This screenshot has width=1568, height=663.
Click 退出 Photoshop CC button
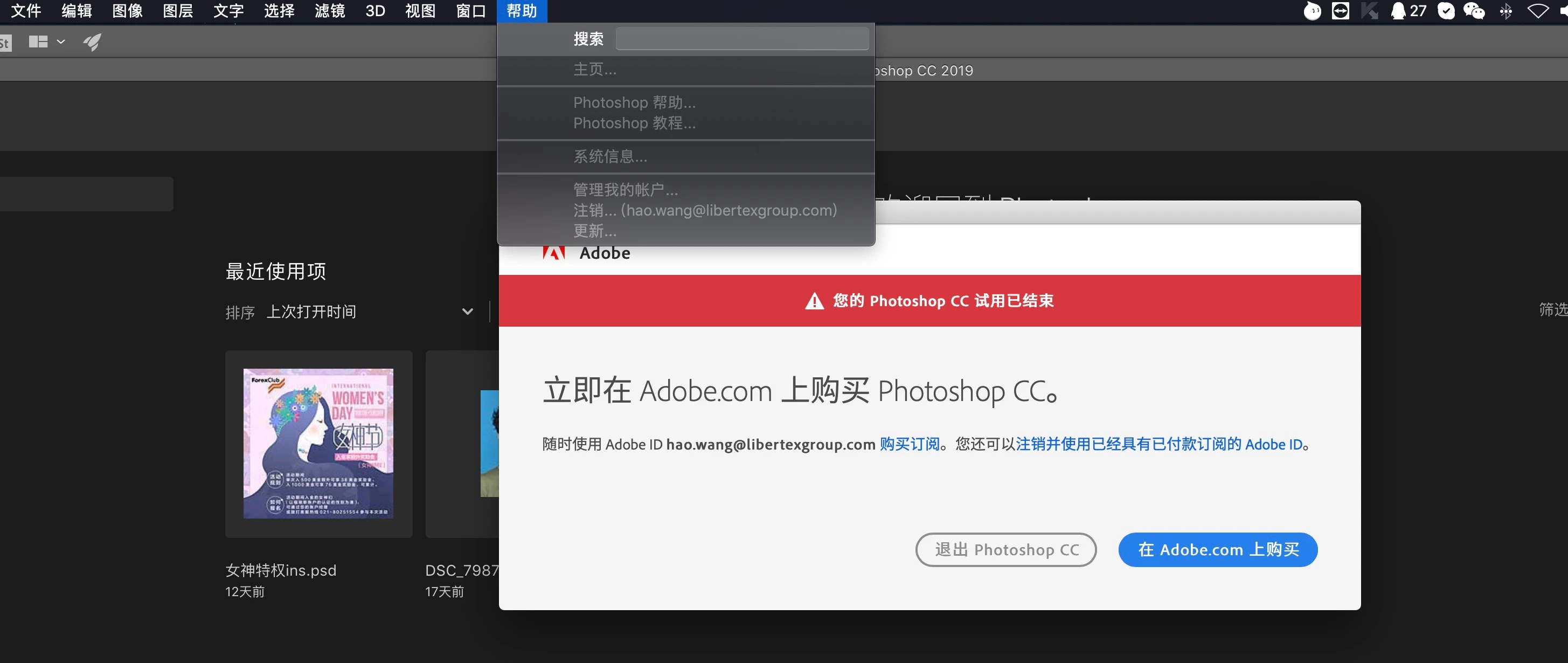(1005, 550)
